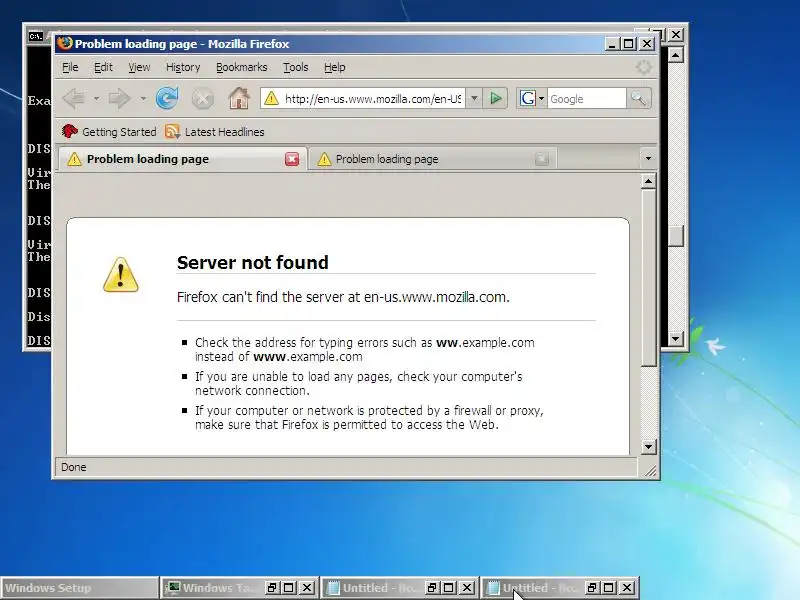Maximize the Firefox window
800x600 pixels.
point(629,44)
